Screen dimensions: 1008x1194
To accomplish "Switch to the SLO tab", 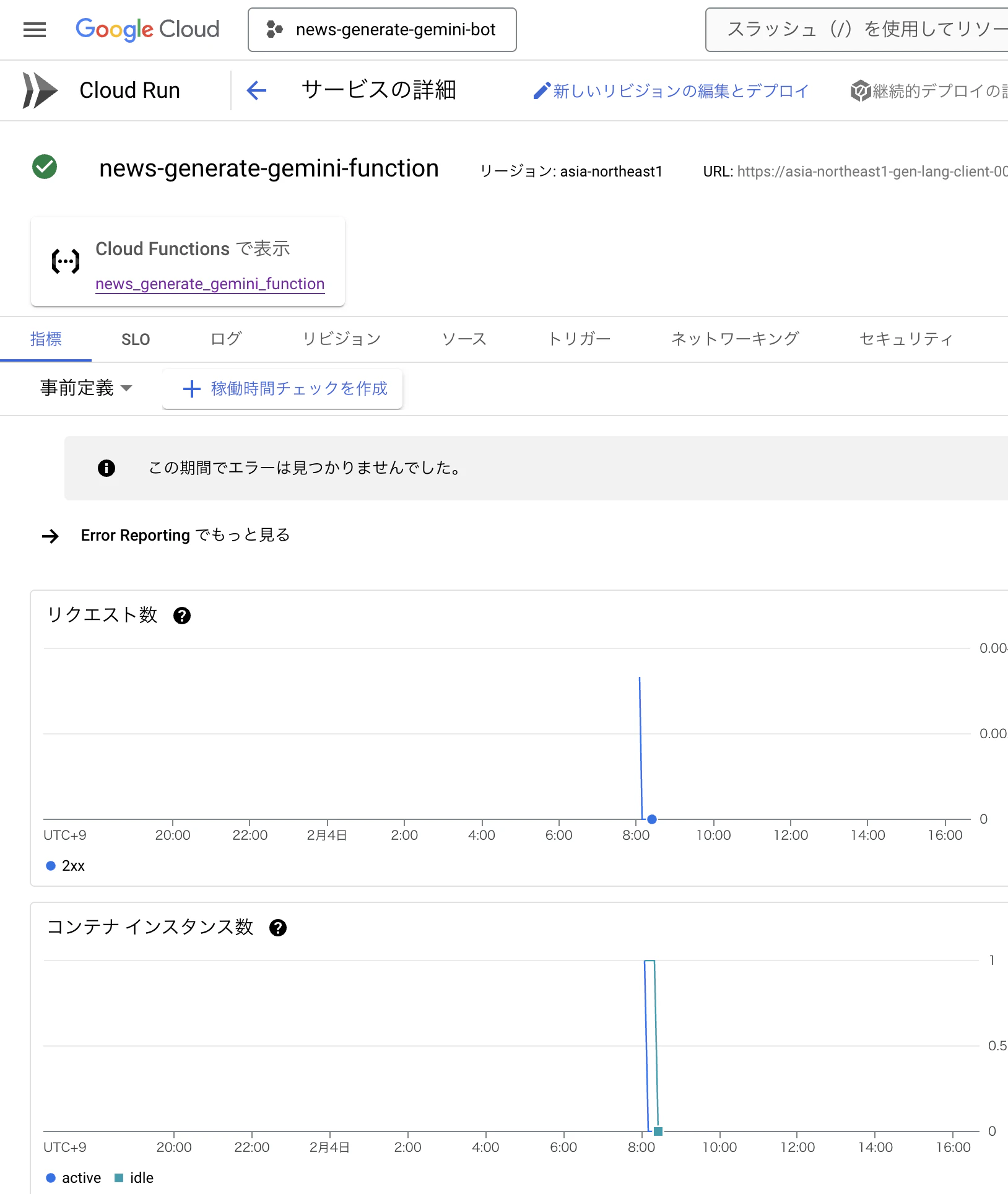I will coord(136,339).
